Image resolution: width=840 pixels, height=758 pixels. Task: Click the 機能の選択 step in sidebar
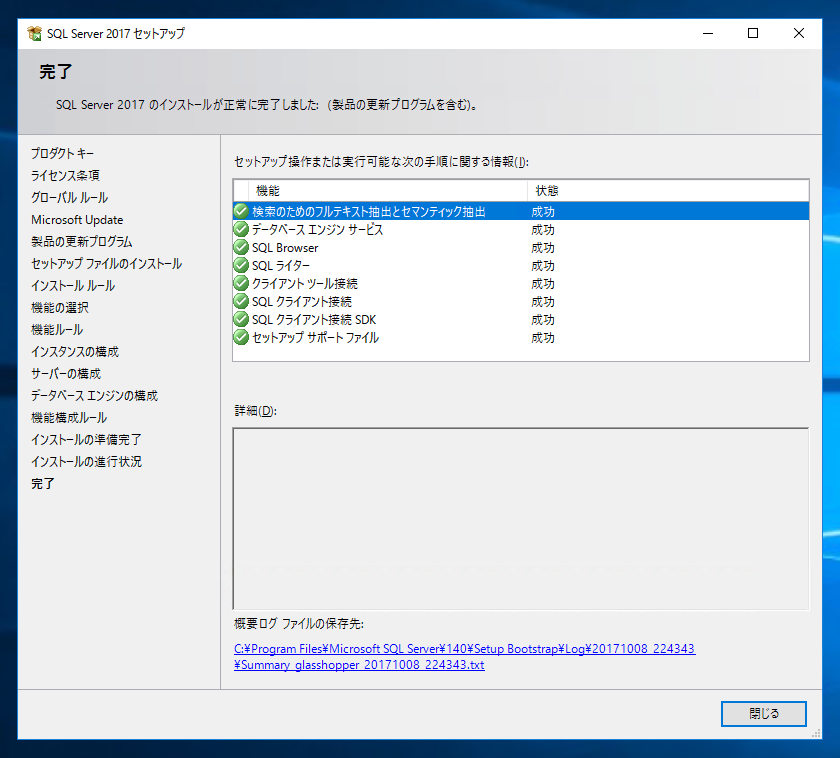click(x=60, y=307)
